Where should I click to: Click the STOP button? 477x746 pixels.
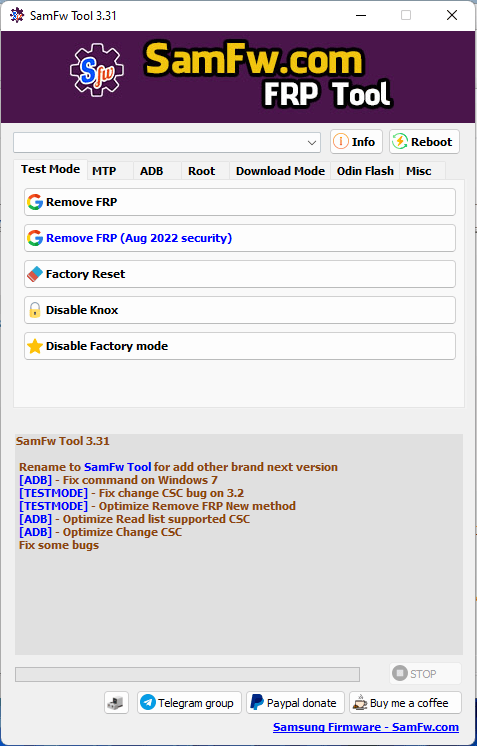[x=425, y=674]
